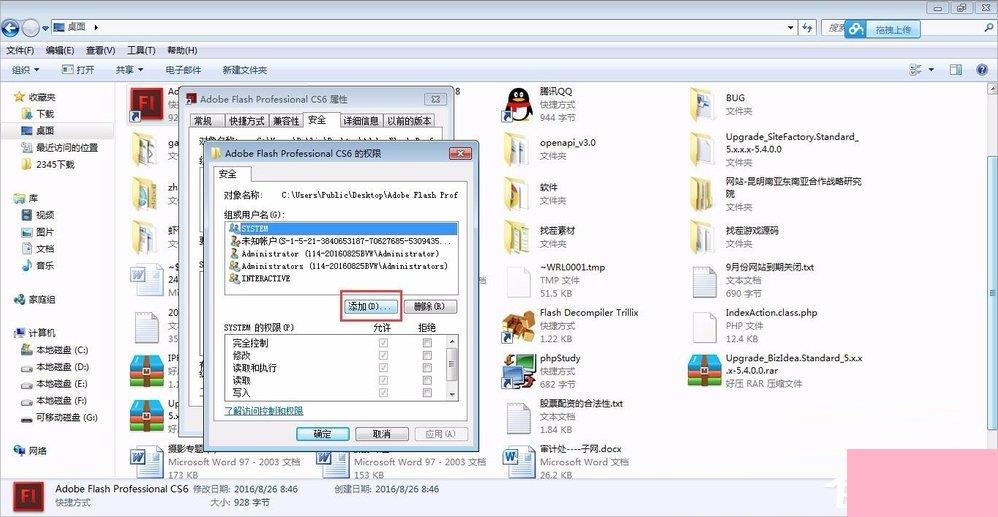Open the 文件(F) menu

pos(20,50)
